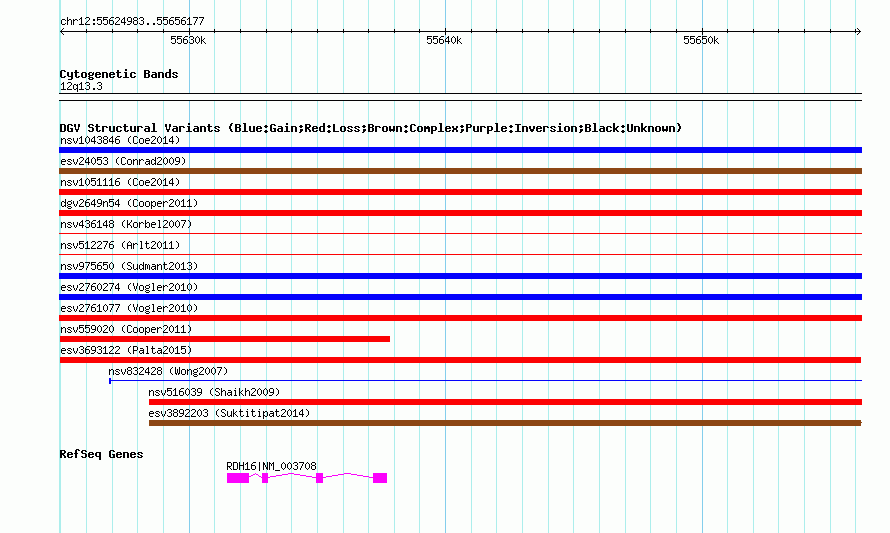Click the brown esv3892203 variant bar
Image resolution: width=890 pixels, height=533 pixels.
click(x=505, y=423)
